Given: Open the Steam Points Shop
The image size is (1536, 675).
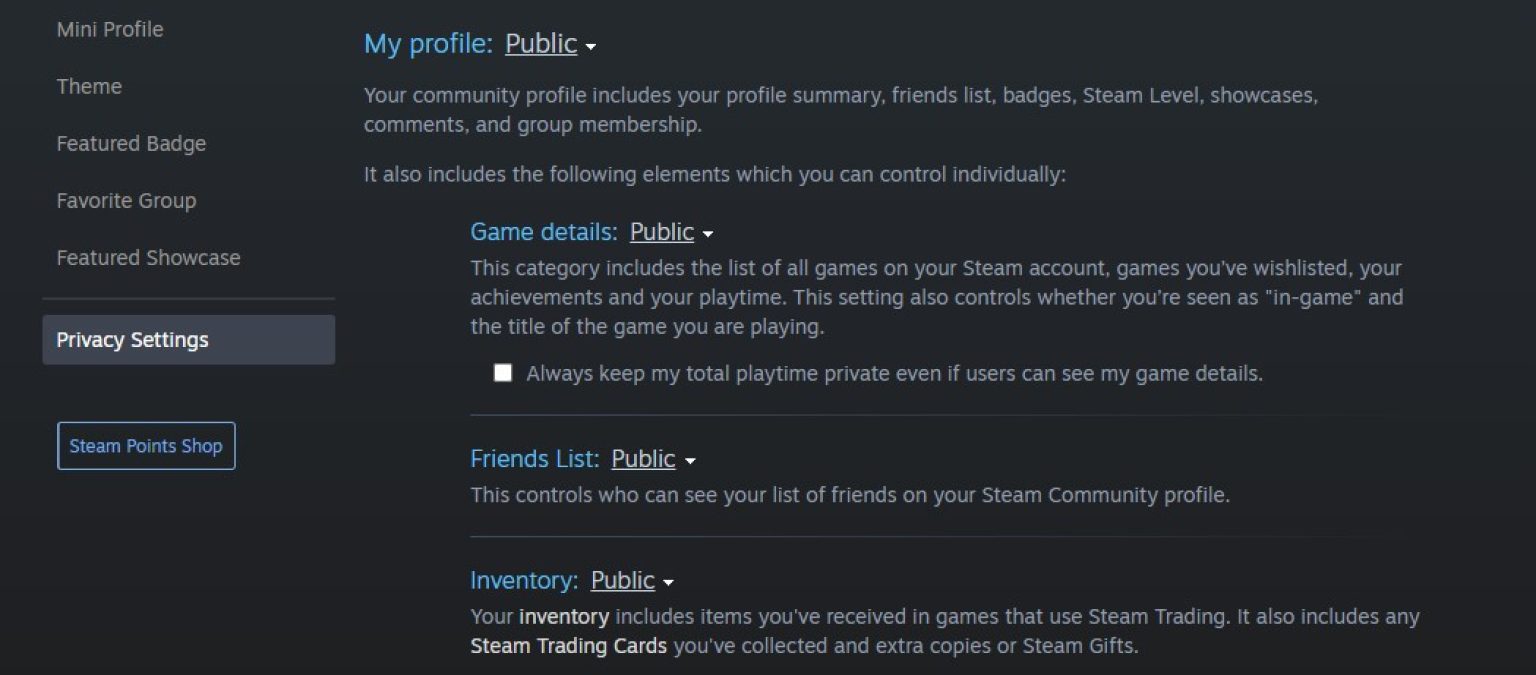Looking at the screenshot, I should [145, 446].
